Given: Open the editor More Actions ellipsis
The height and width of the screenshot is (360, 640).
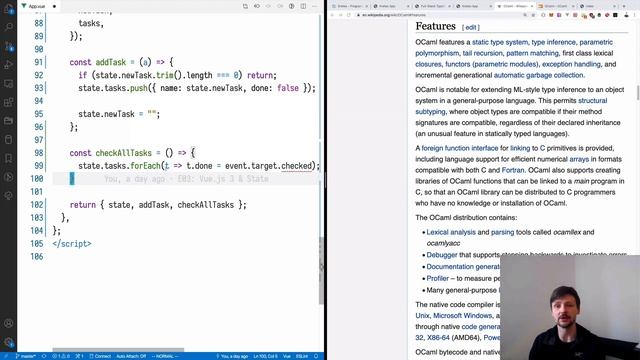Looking at the screenshot, I should pyautogui.click(x=315, y=6).
